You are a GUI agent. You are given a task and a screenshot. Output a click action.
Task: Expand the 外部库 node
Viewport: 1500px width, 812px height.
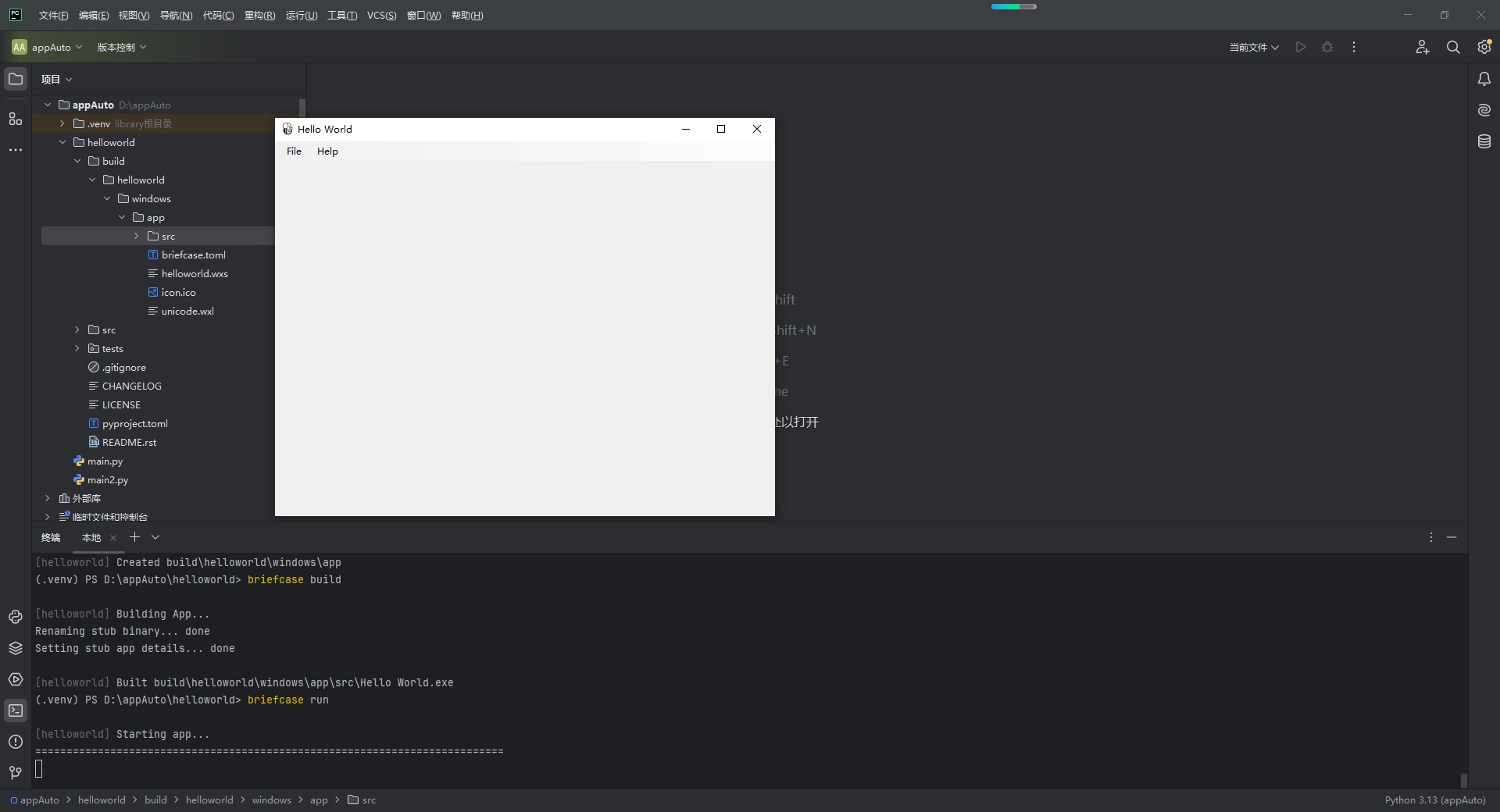(x=48, y=498)
